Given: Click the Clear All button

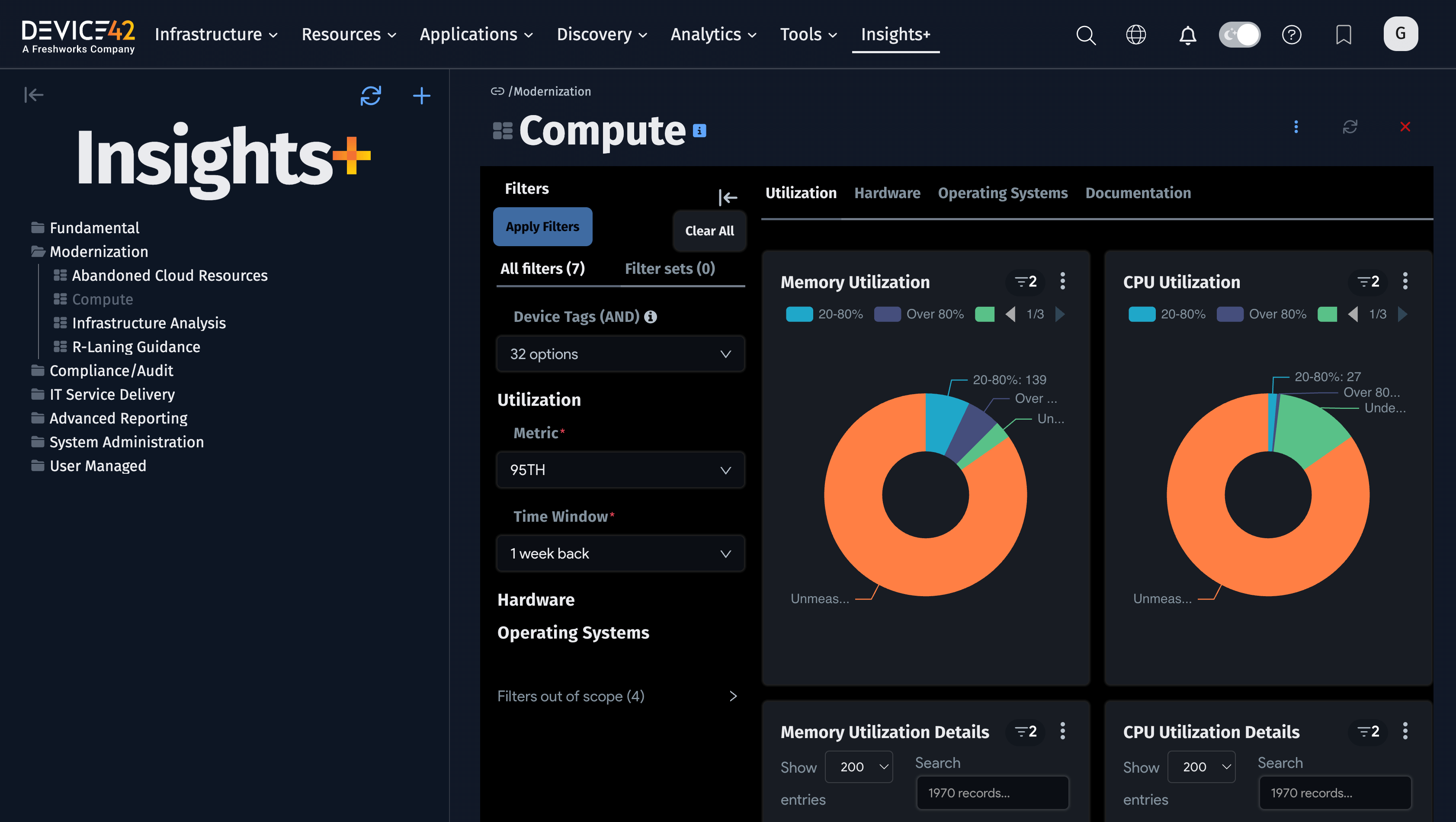Looking at the screenshot, I should pos(709,231).
